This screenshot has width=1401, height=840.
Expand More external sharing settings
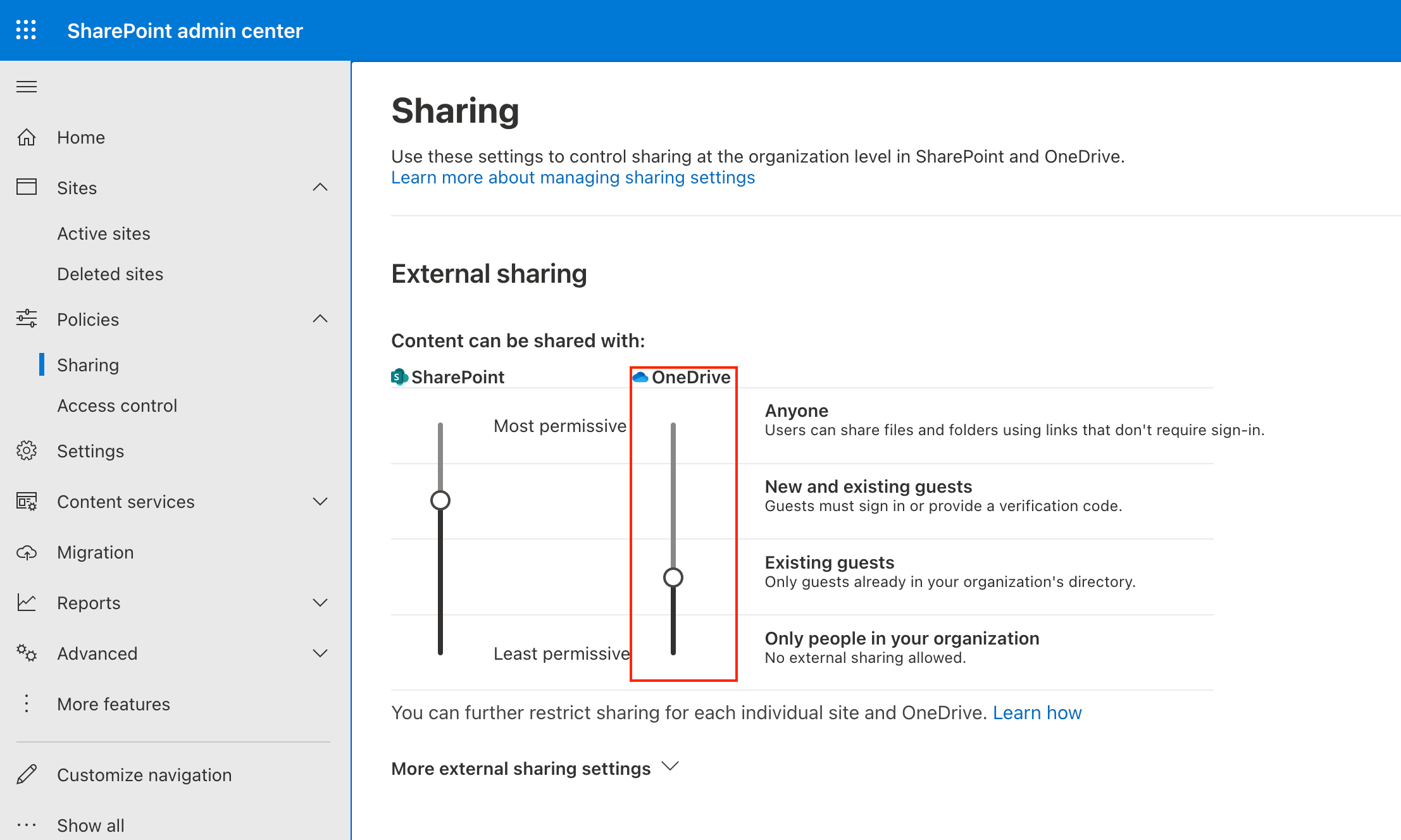(x=535, y=768)
